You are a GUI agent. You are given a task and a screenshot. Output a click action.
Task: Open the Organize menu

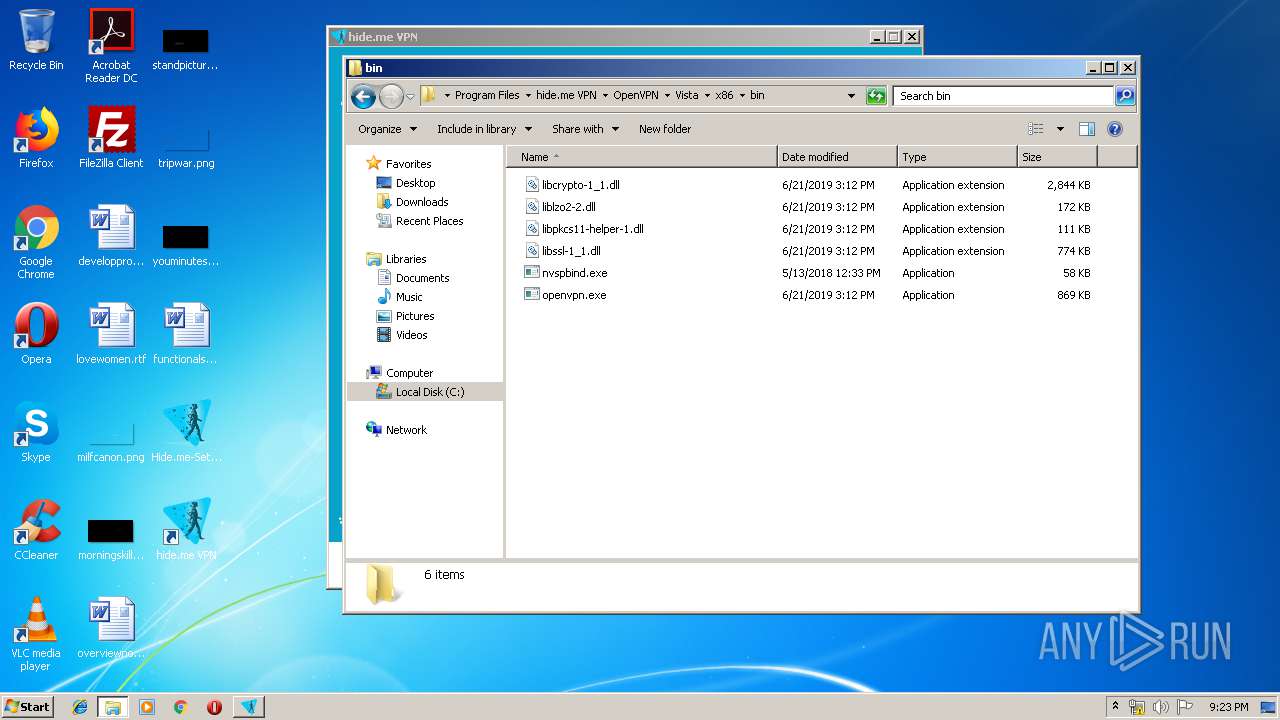[386, 129]
